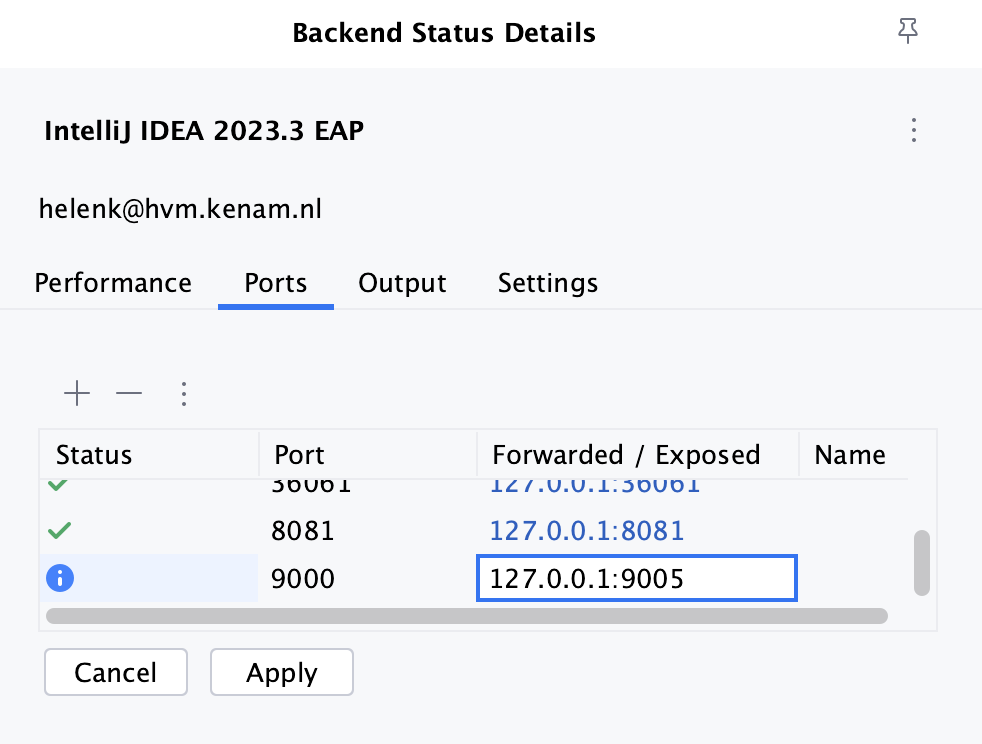
Task: Click the green checkmark for port 36061
Action: tap(59, 486)
